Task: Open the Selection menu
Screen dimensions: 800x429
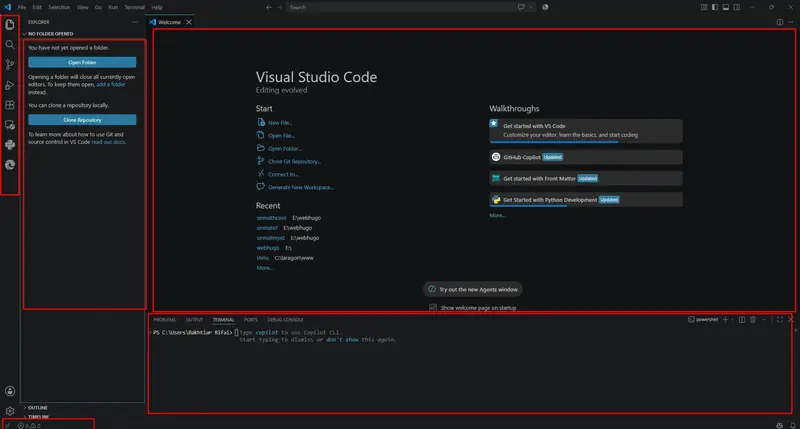Action: [59, 7]
